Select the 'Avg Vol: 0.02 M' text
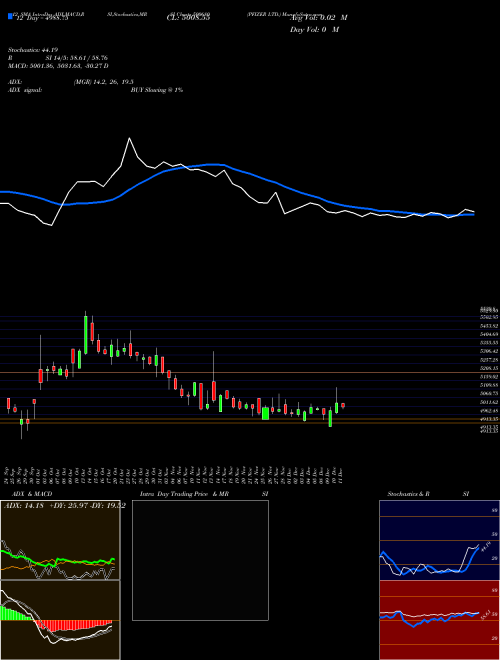Image resolution: width=500 pixels, height=660 pixels. coord(318,17)
